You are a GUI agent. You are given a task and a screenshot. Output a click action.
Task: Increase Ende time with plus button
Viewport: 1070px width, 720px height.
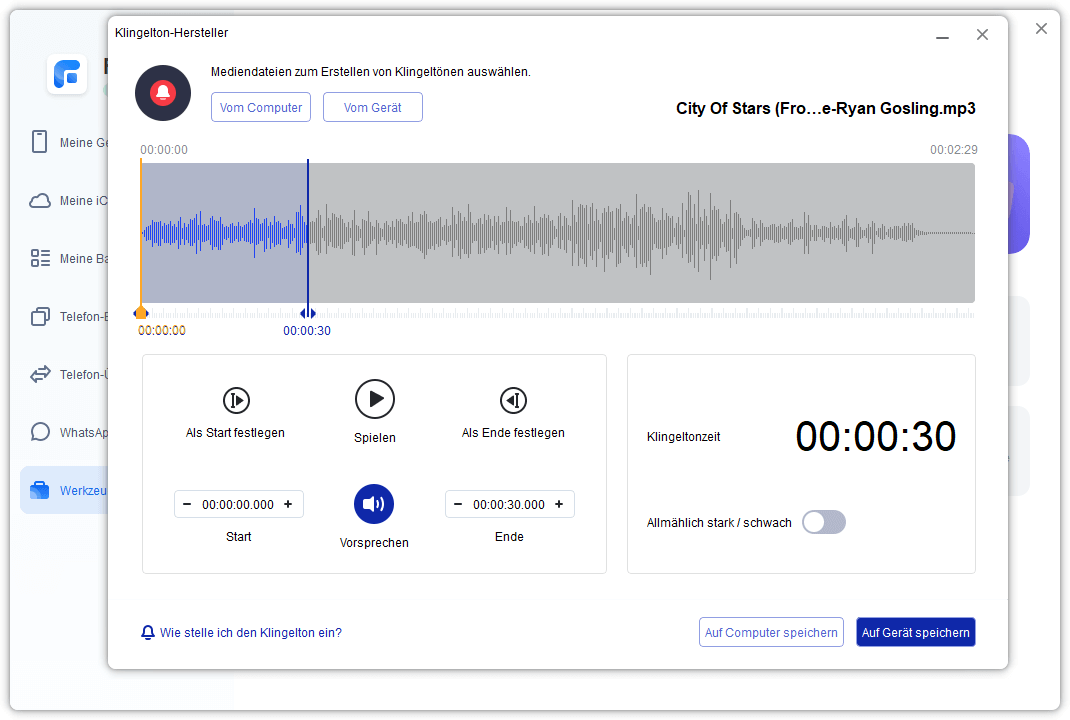(559, 504)
